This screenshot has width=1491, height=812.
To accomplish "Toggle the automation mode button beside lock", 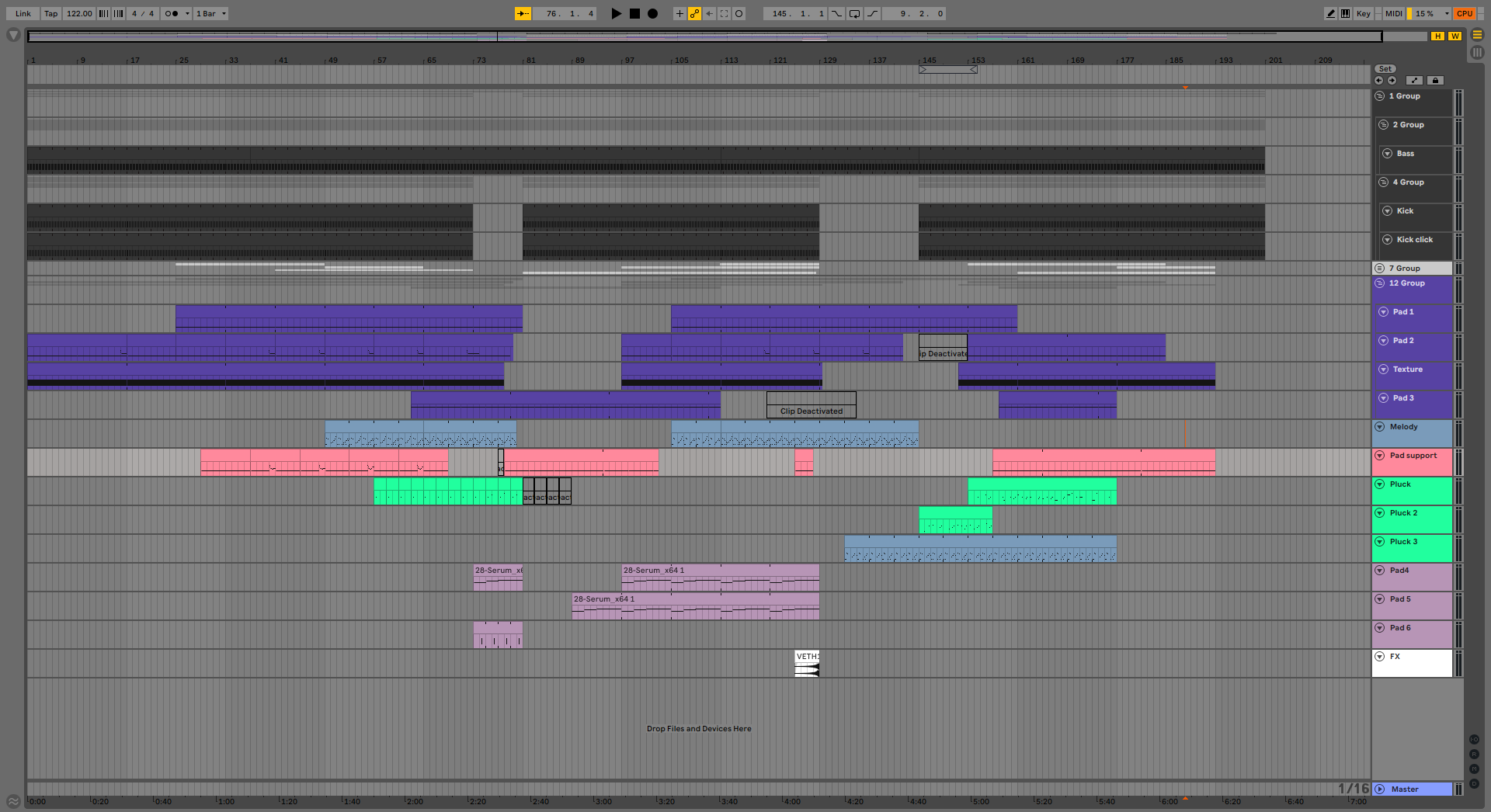I will click(x=1415, y=80).
